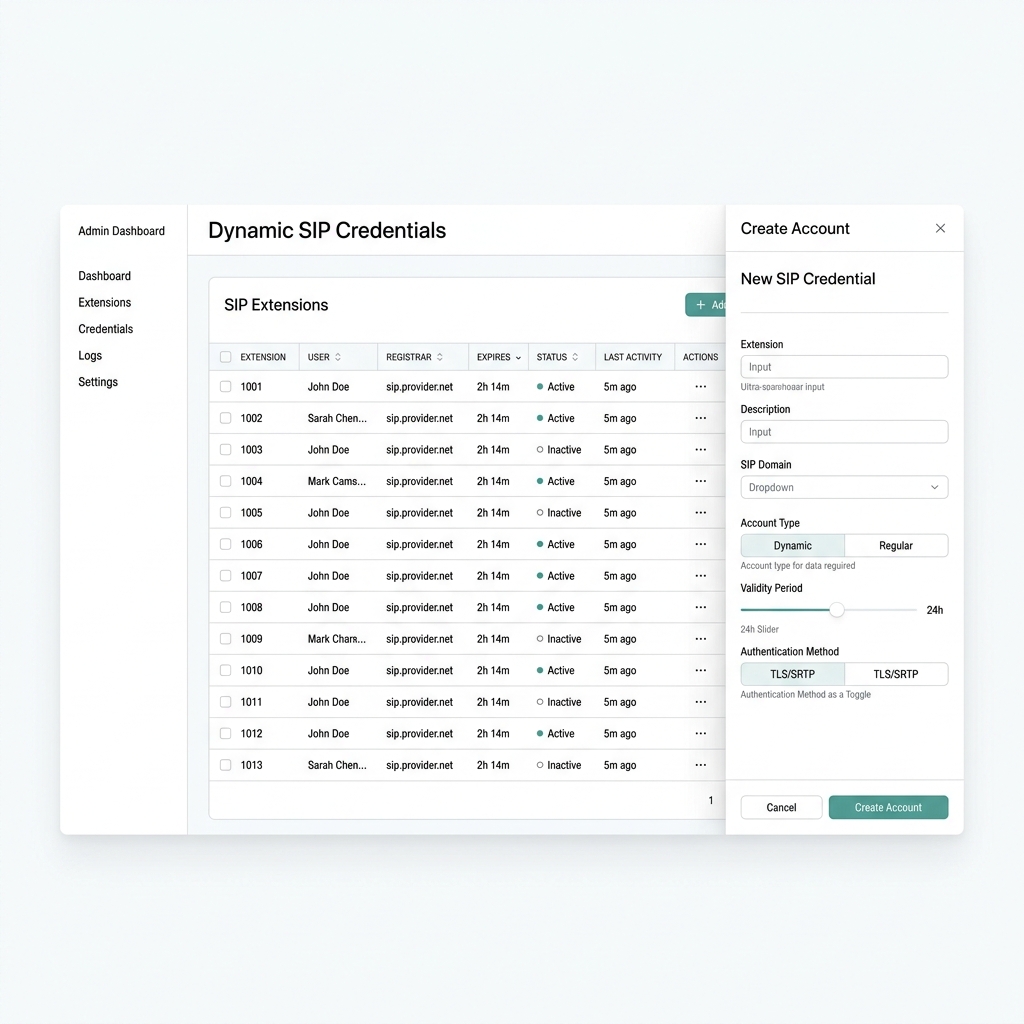Select checkbox for extension 1008
1024x1024 pixels.
225,607
